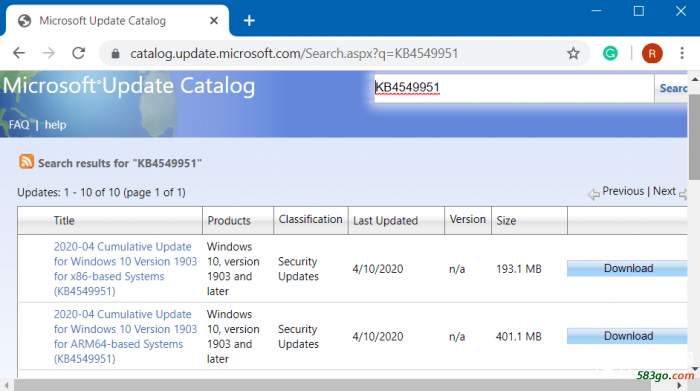This screenshot has width=700, height=391.
Task: Open a new tab with plus button
Action: coord(249,21)
